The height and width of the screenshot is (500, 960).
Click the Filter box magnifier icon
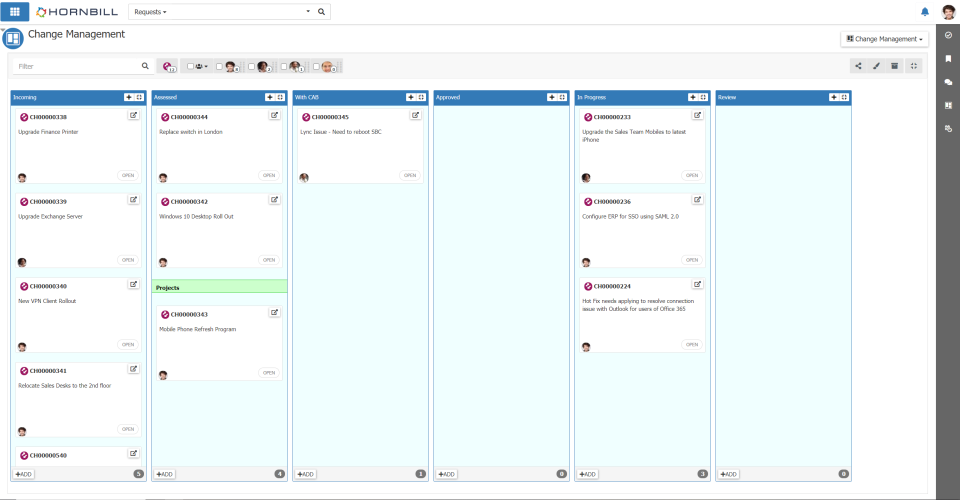[x=145, y=66]
